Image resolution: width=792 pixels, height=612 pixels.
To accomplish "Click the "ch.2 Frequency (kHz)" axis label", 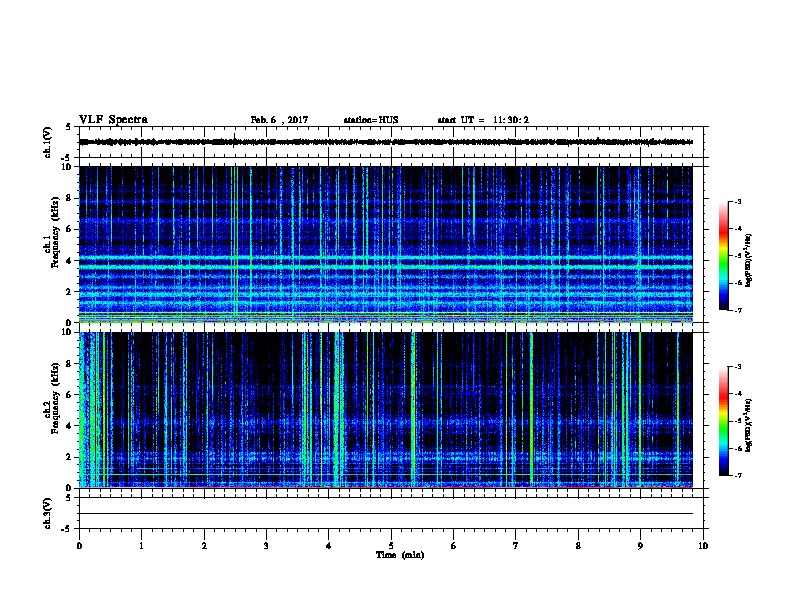I will click(51, 398).
